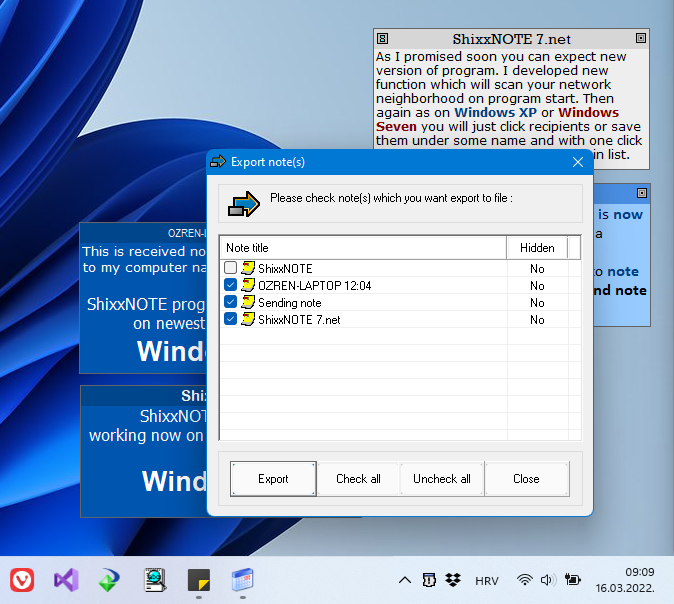The width and height of the screenshot is (674, 604).
Task: Check the ShixxNOTE row checkbox
Action: (x=230, y=268)
